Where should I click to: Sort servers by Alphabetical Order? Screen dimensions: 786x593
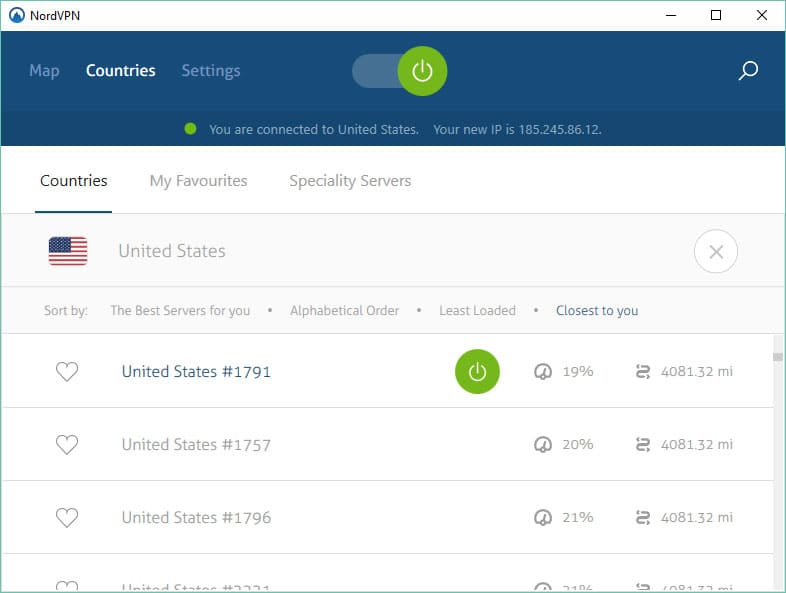(x=344, y=310)
